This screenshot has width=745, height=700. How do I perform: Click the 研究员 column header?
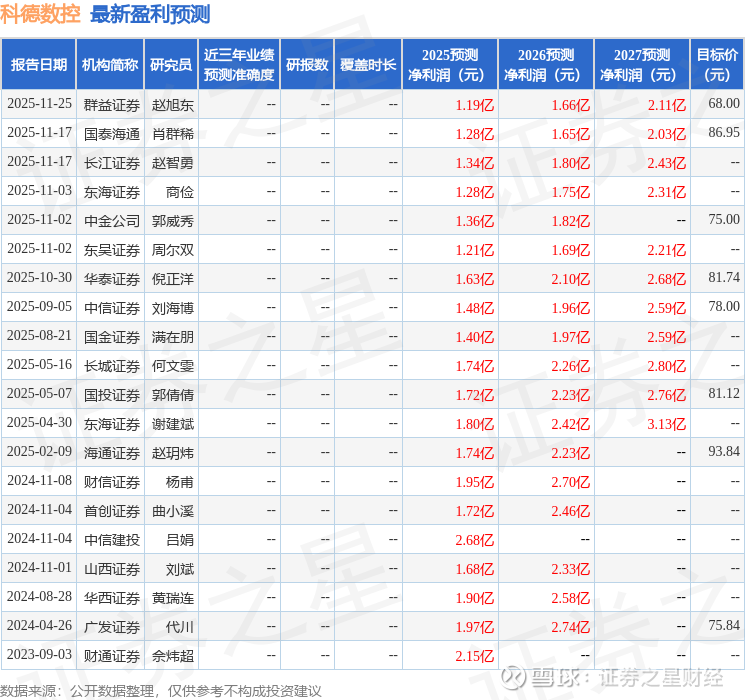[171, 64]
